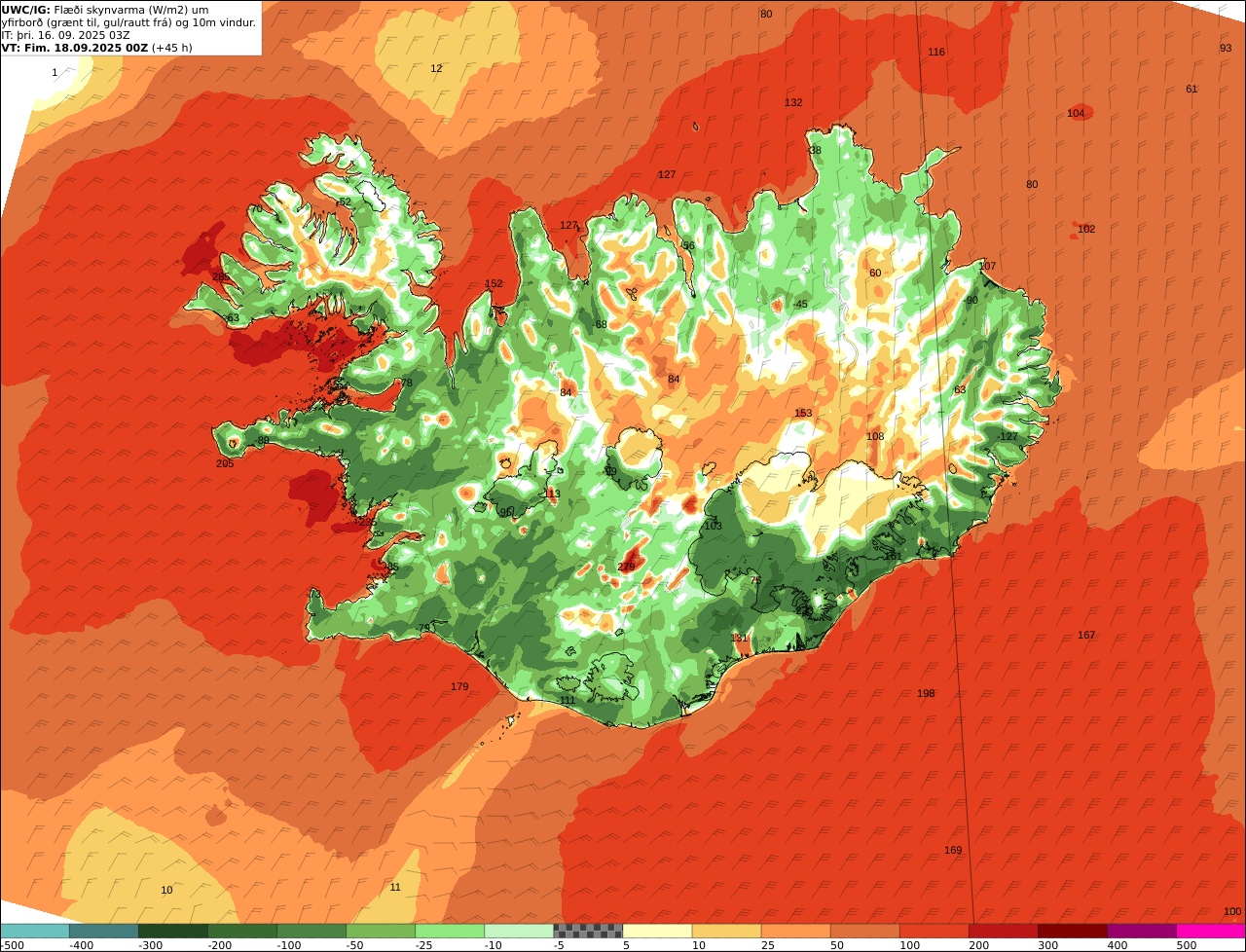1246x952 pixels.
Task: Click the flux value 52 in the Westfjords
Action: coord(345,201)
